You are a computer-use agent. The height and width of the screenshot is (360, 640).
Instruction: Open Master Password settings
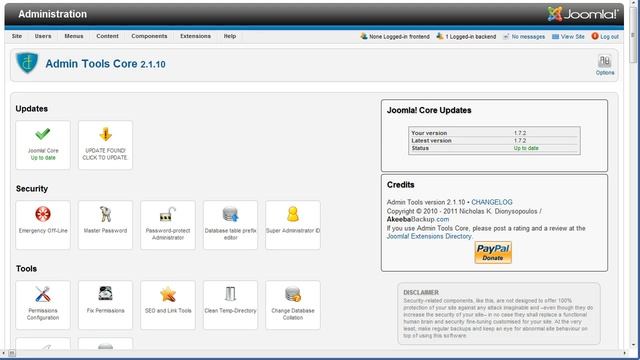tap(105, 225)
